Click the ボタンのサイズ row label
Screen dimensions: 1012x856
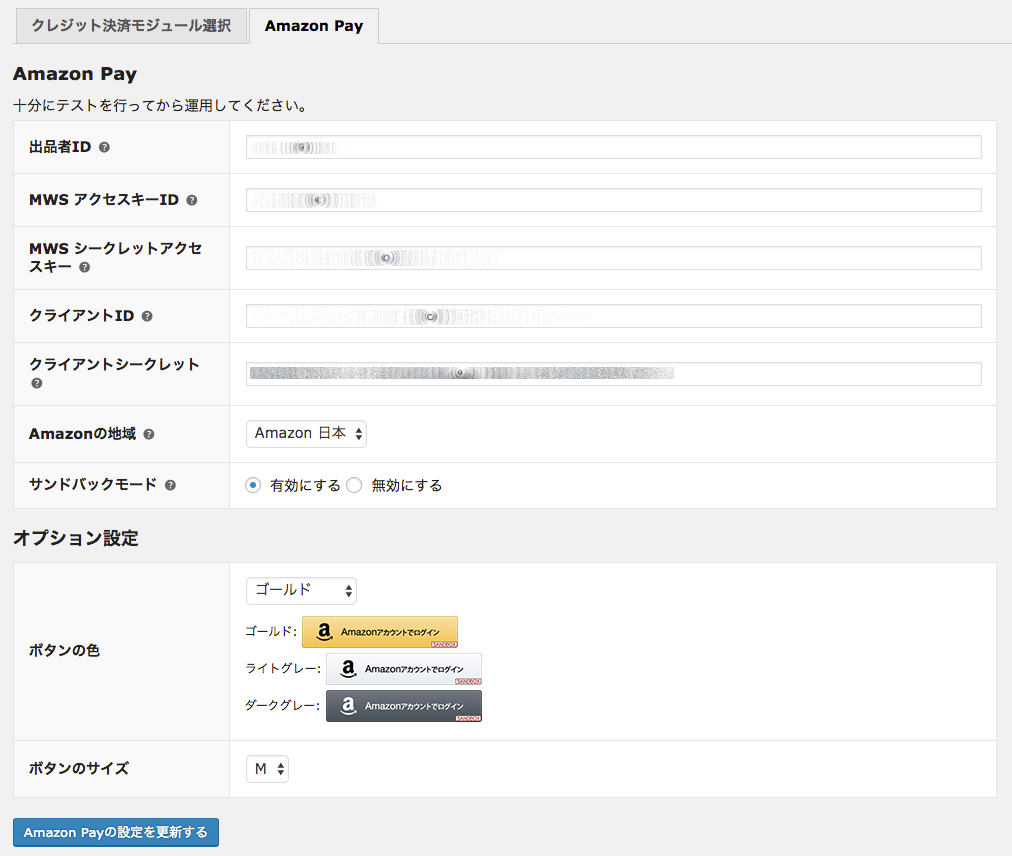point(79,768)
